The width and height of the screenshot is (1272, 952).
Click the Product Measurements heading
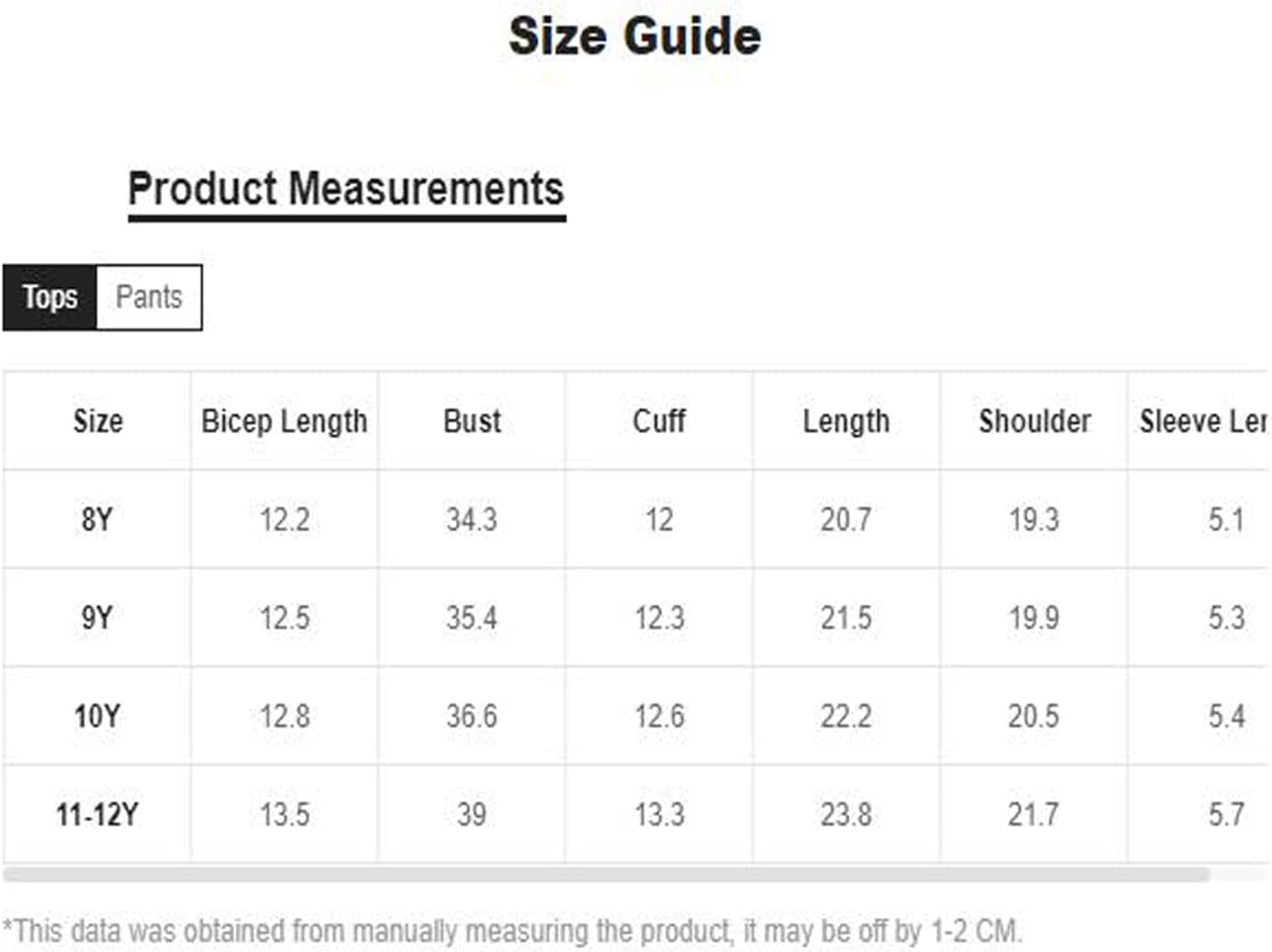point(346,189)
